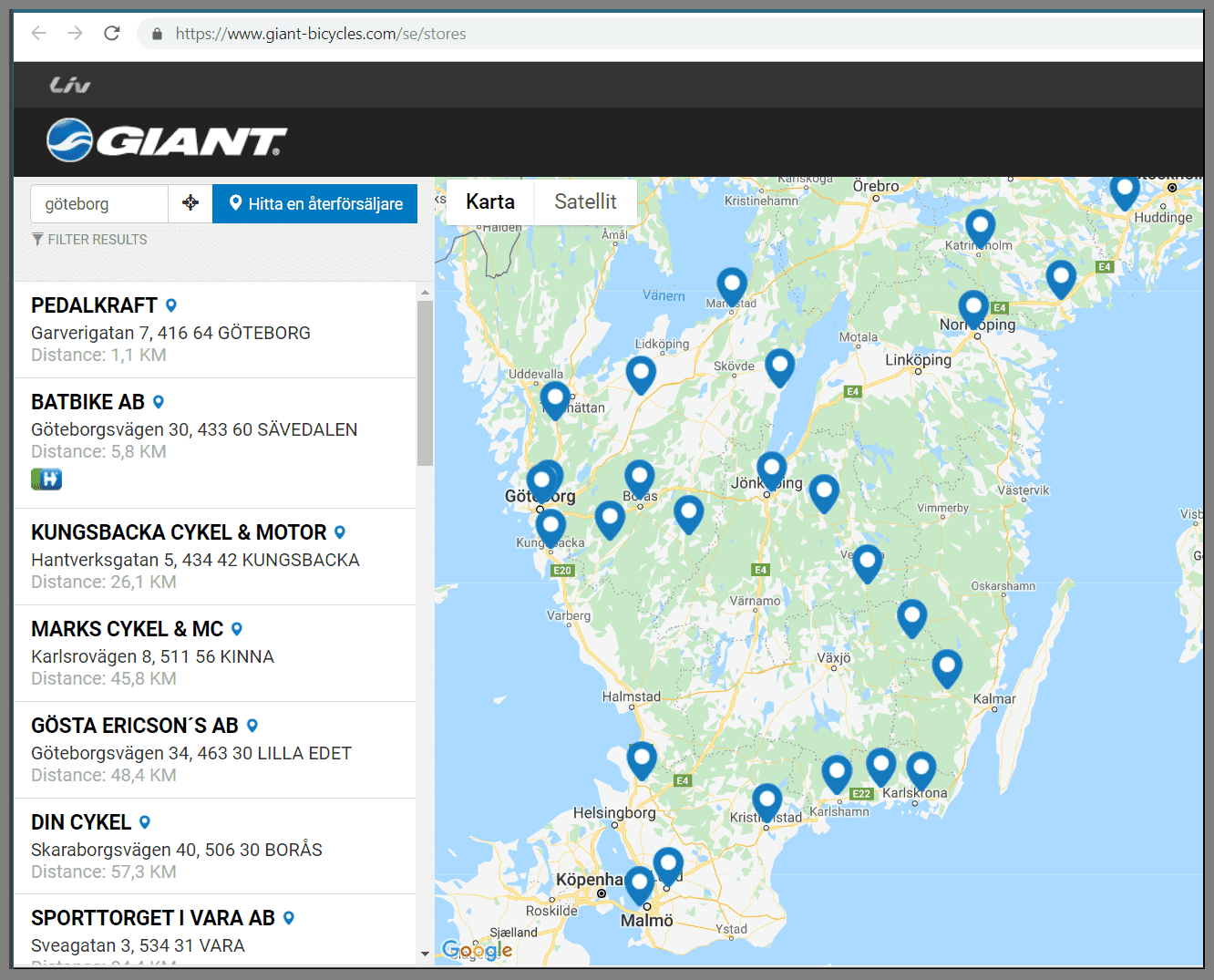Click the address Sveagatan 3, 534 31 VARA
The image size is (1214, 980).
click(x=138, y=945)
